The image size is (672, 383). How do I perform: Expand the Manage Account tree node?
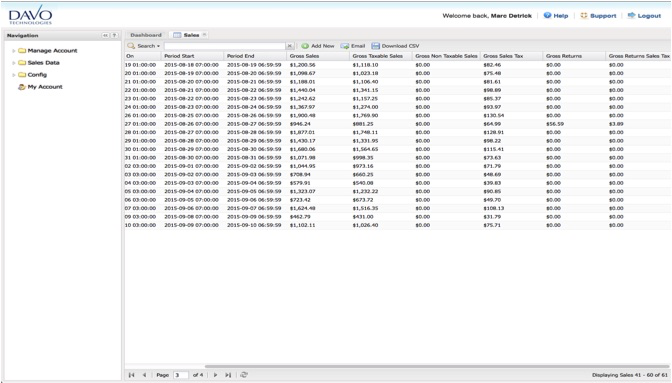pos(14,51)
